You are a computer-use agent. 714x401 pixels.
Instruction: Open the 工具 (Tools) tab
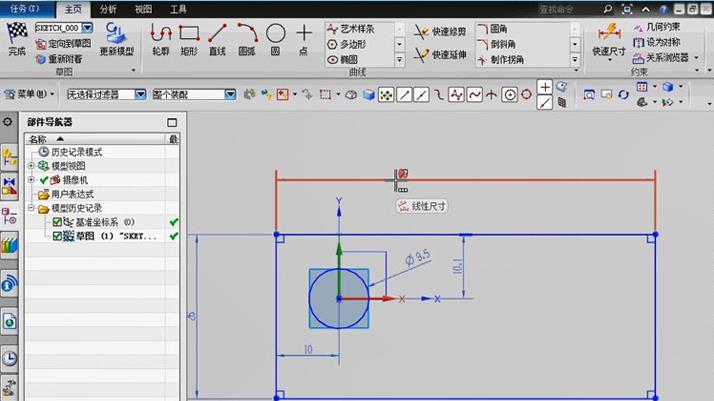(x=178, y=9)
